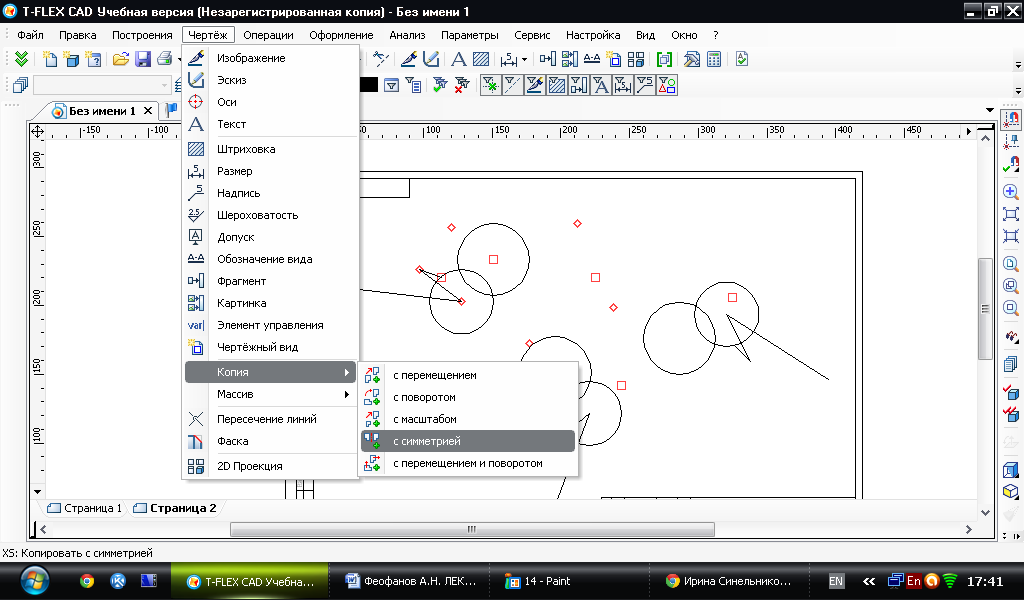Open the Файл menu
1024x600 pixels.
30,35
